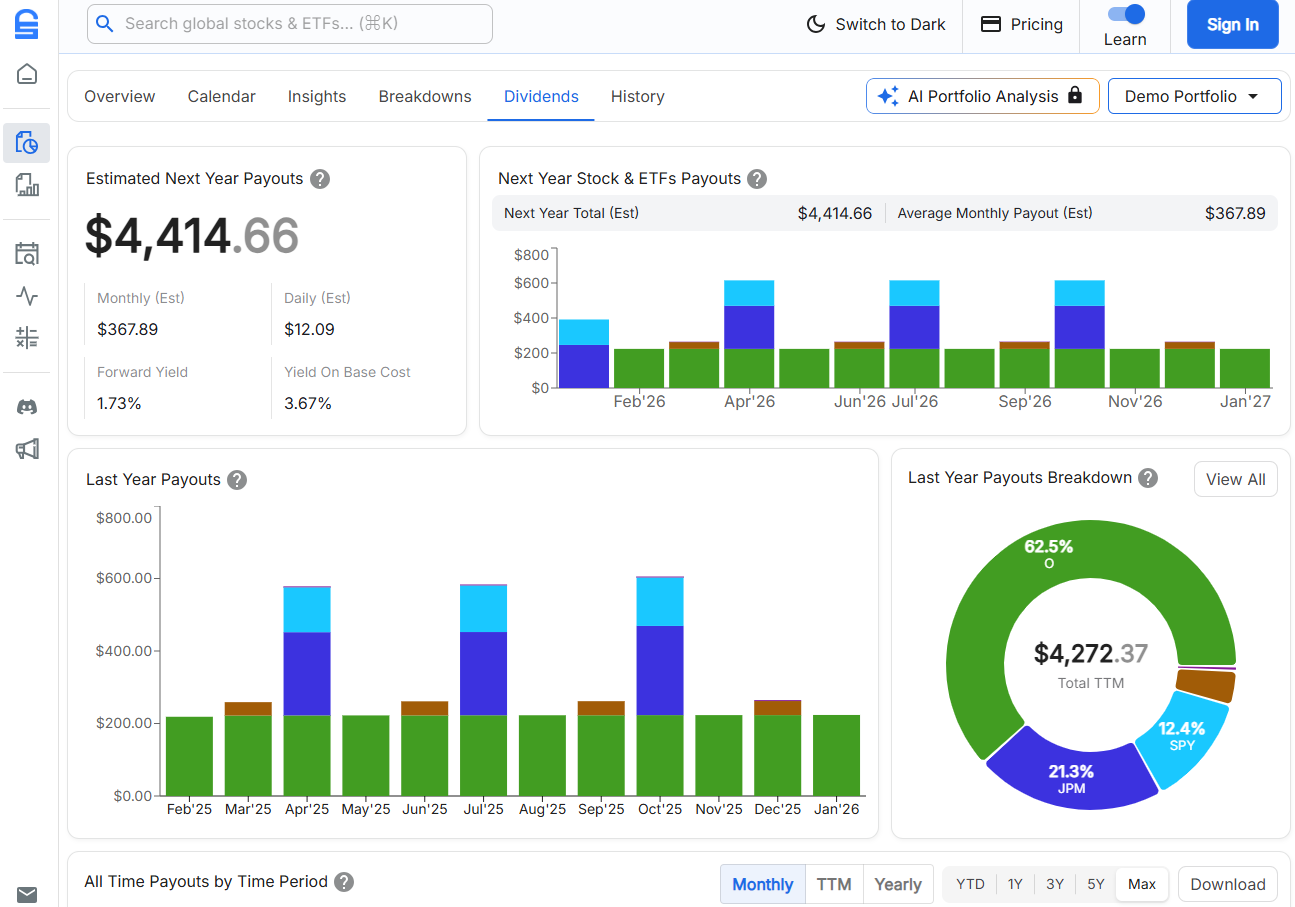
Task: Click the activity pulse sidebar icon
Action: (x=26, y=295)
